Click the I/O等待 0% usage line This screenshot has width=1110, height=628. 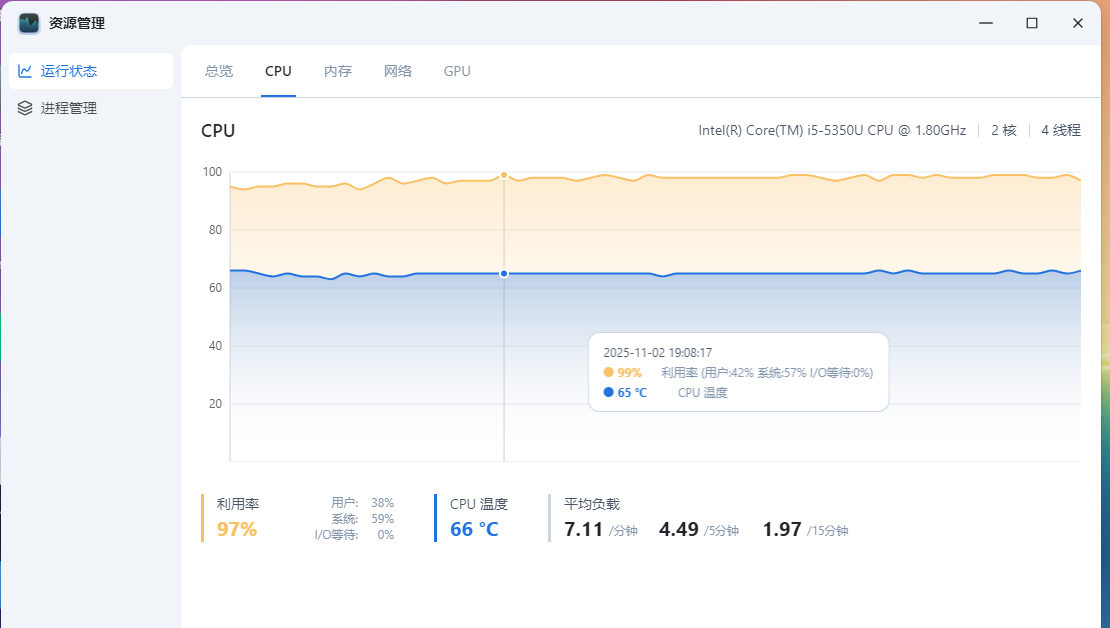click(354, 535)
